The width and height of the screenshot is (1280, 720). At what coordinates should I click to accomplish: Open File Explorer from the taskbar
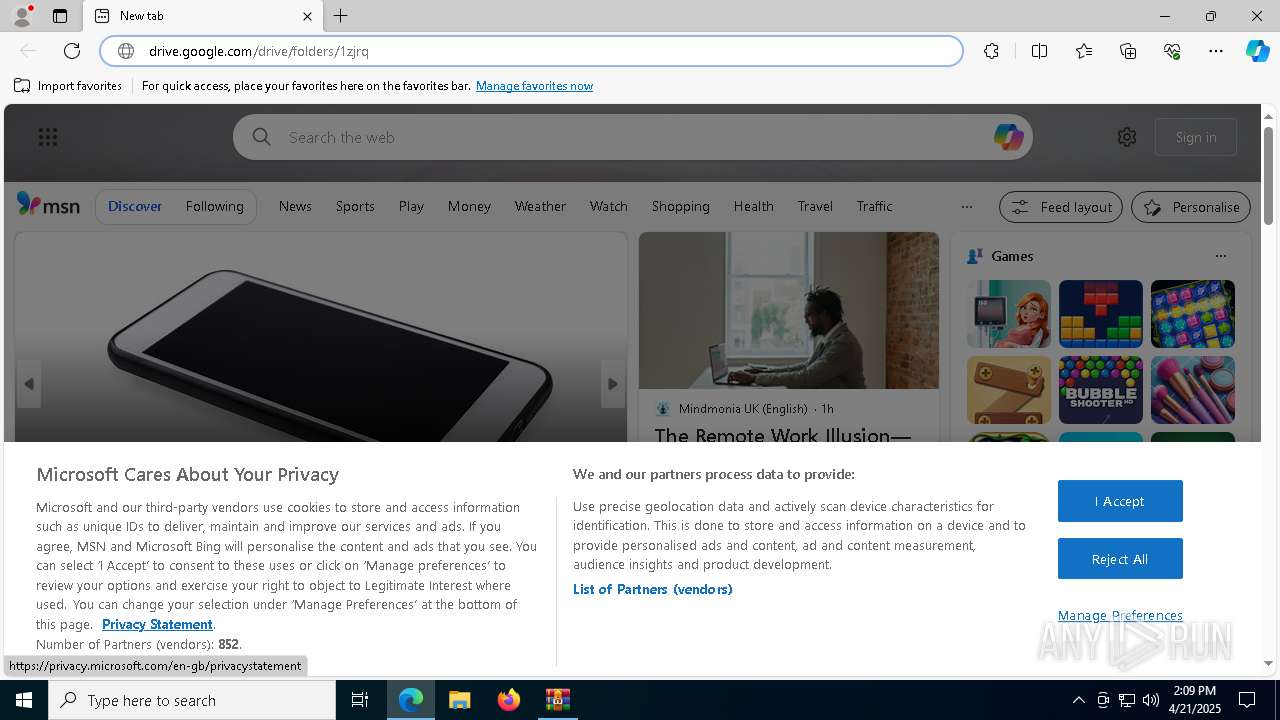coord(459,700)
